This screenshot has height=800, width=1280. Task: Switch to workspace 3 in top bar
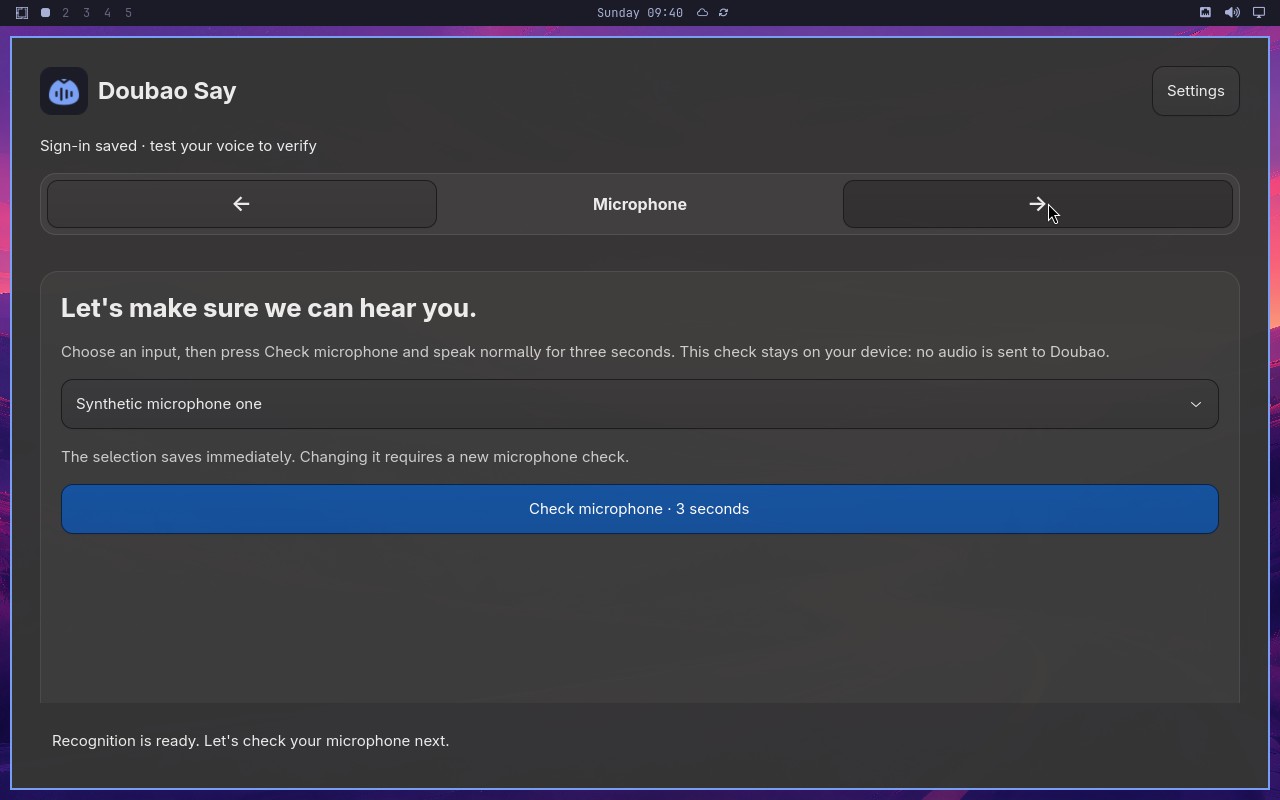(x=87, y=13)
